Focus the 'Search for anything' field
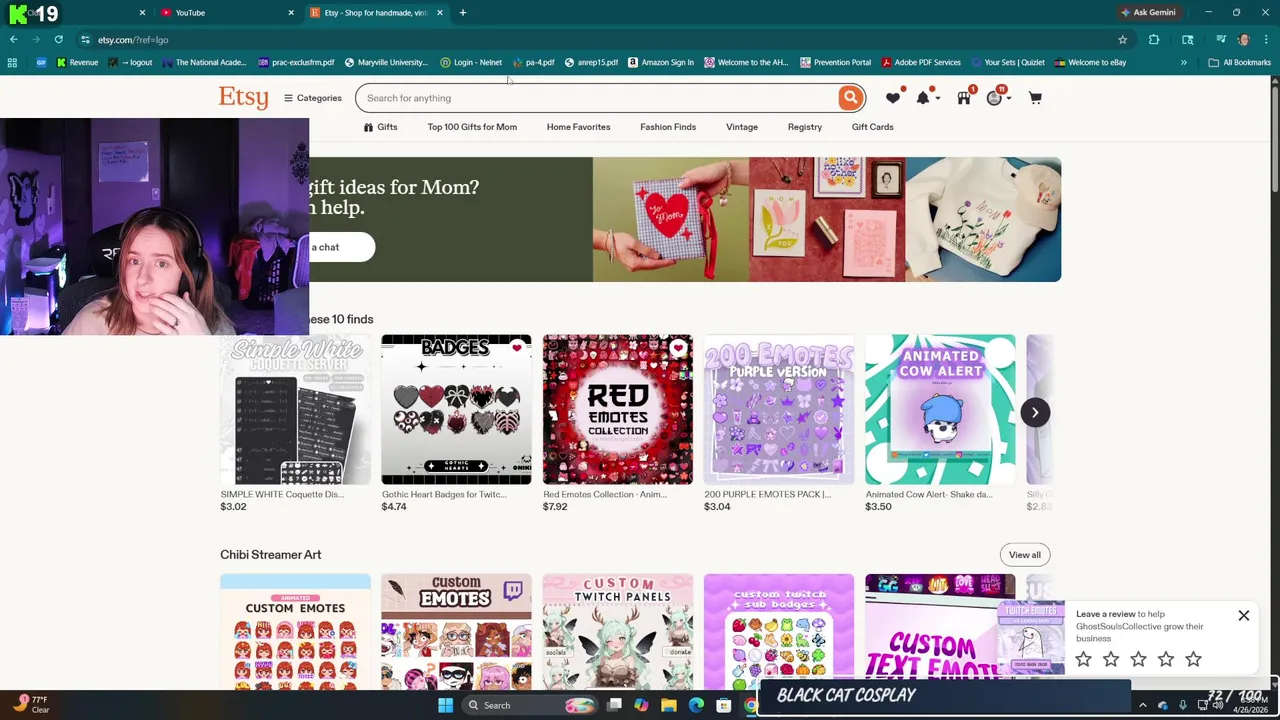This screenshot has width=1280, height=720. (600, 98)
